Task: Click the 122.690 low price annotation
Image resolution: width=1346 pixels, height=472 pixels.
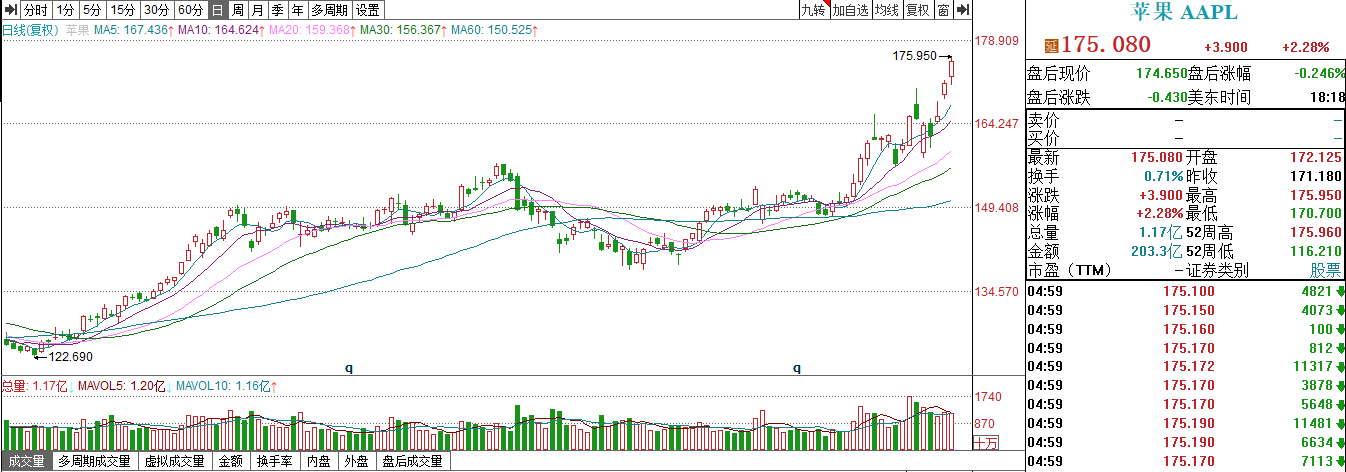Action: click(70, 356)
